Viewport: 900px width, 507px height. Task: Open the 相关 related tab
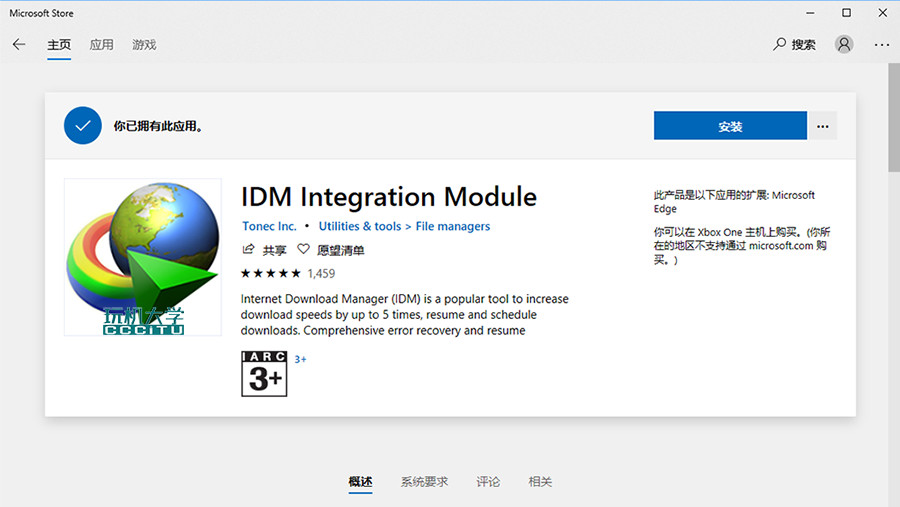pyautogui.click(x=540, y=482)
